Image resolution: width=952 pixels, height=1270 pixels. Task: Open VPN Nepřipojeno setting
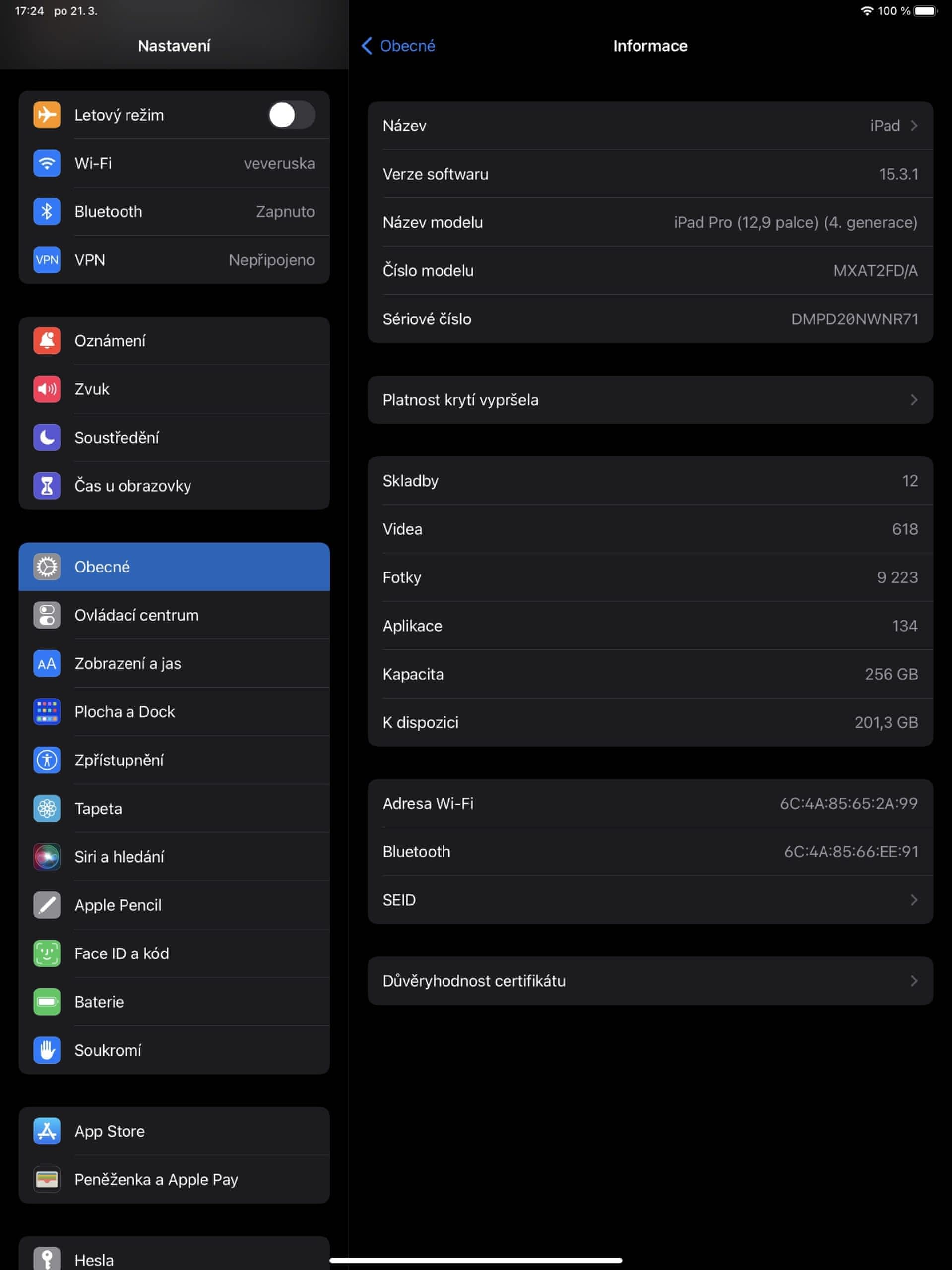(174, 259)
